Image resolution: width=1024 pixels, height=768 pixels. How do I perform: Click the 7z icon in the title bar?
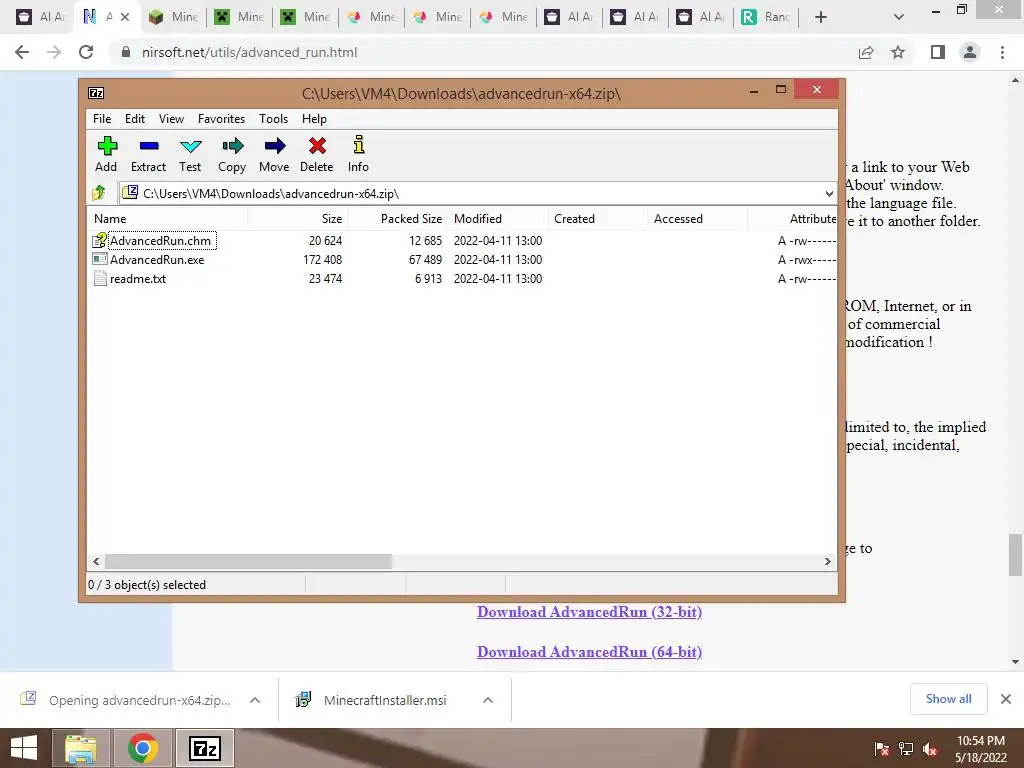(x=96, y=93)
